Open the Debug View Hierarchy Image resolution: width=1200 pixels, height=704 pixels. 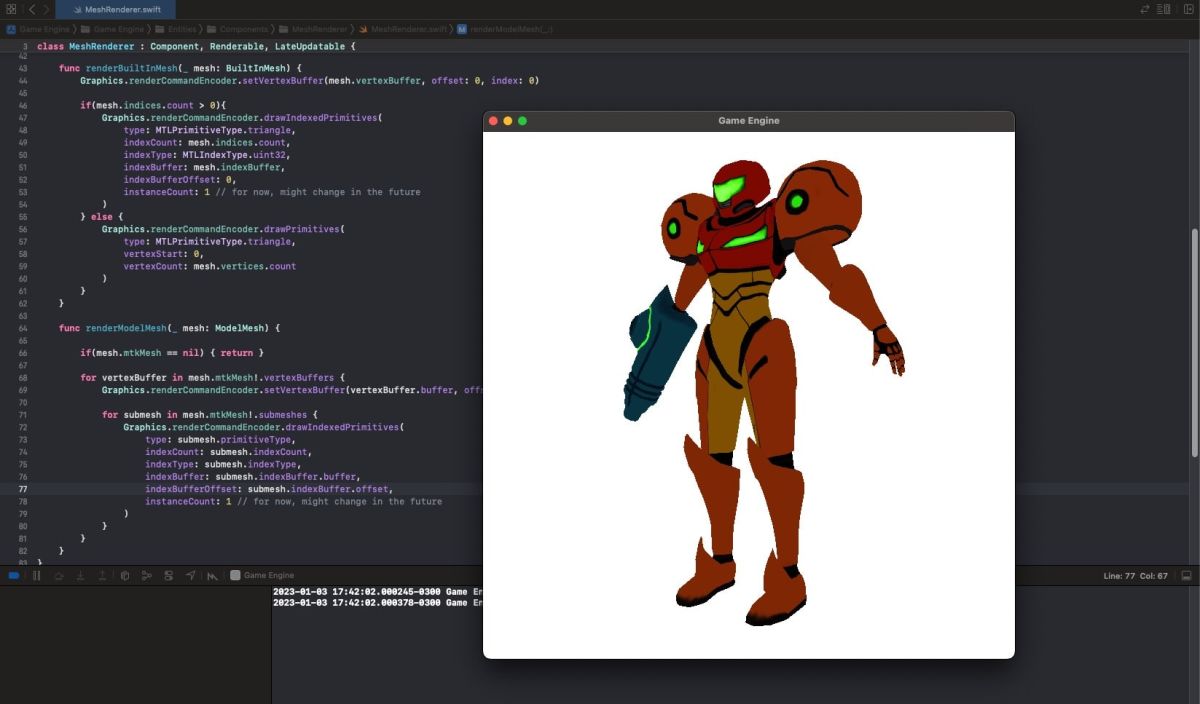pyautogui.click(x=125, y=576)
